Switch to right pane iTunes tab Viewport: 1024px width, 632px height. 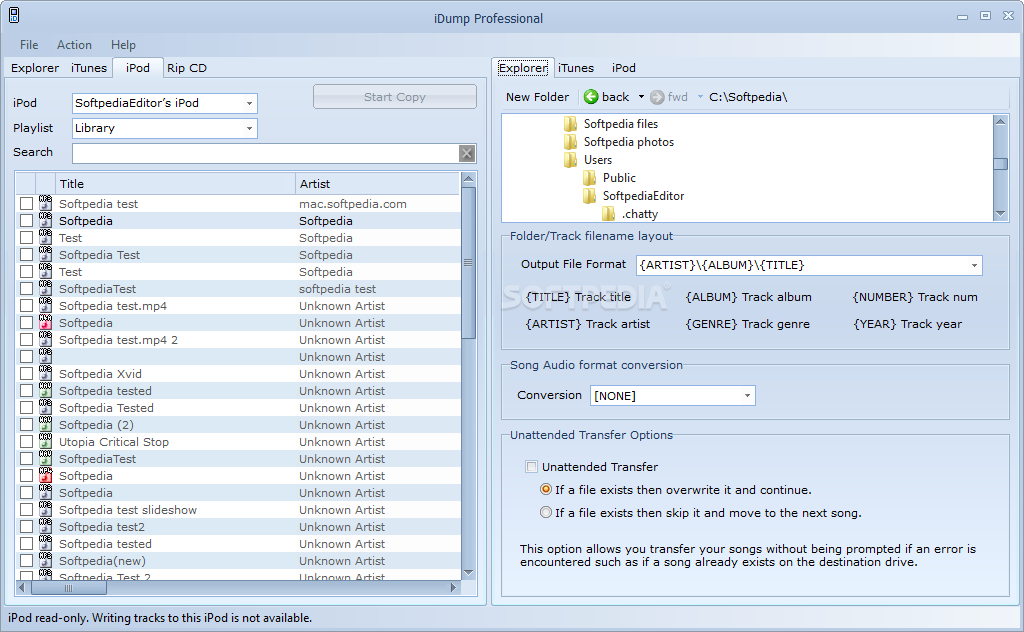coord(576,68)
